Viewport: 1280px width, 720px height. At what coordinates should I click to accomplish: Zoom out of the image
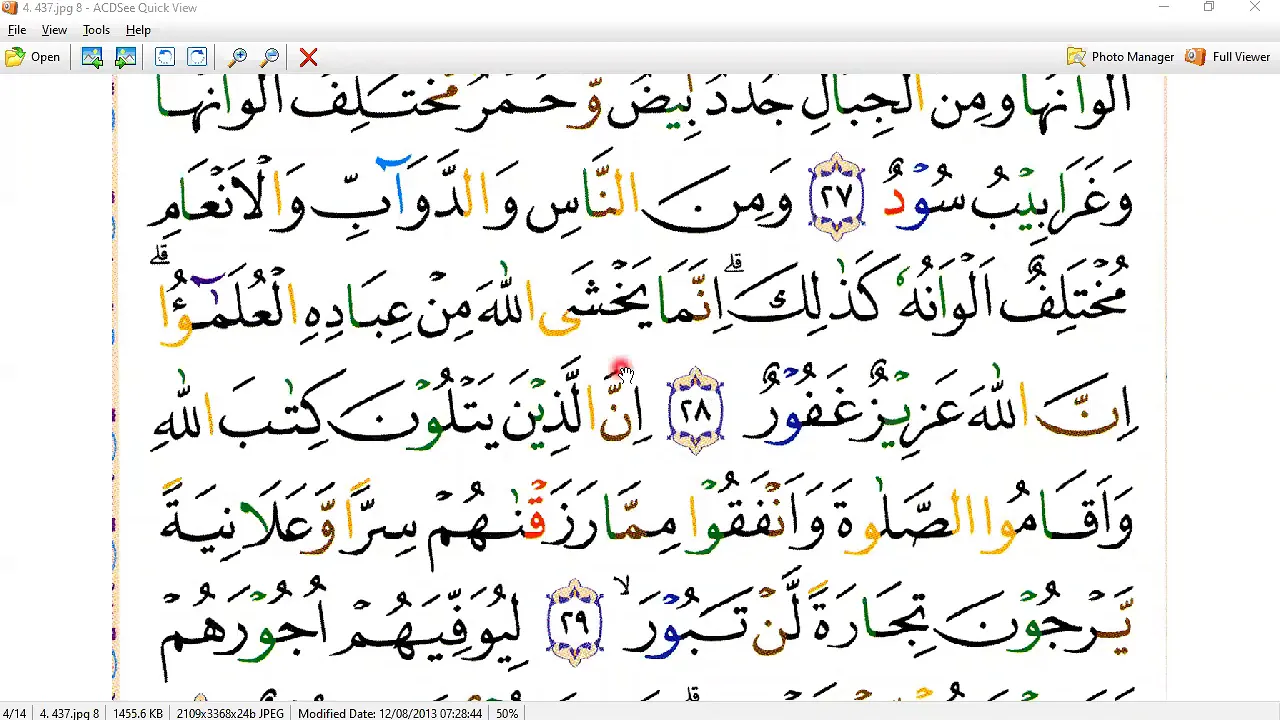[269, 57]
